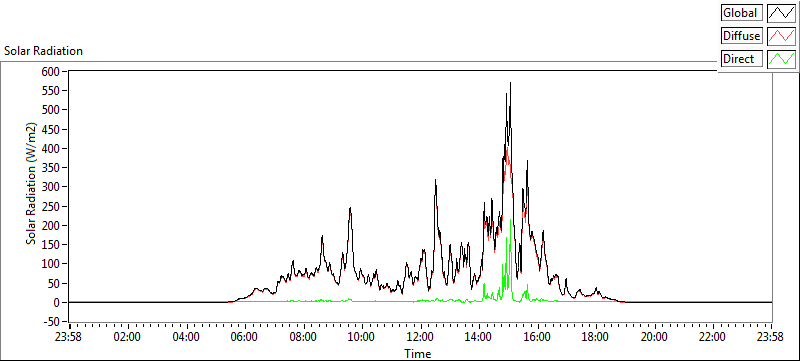Click the 10:00 x-axis tick label
Image resolution: width=800 pixels, height=361 pixels.
click(362, 337)
